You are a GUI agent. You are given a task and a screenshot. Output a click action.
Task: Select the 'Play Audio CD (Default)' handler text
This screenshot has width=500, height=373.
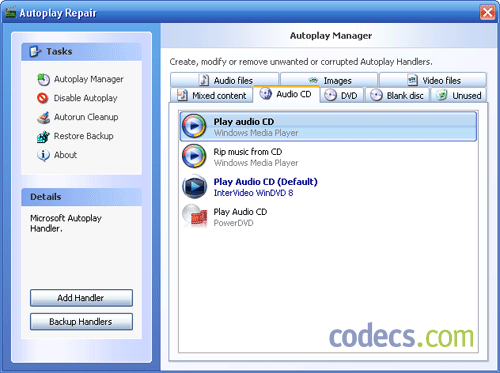coord(265,182)
